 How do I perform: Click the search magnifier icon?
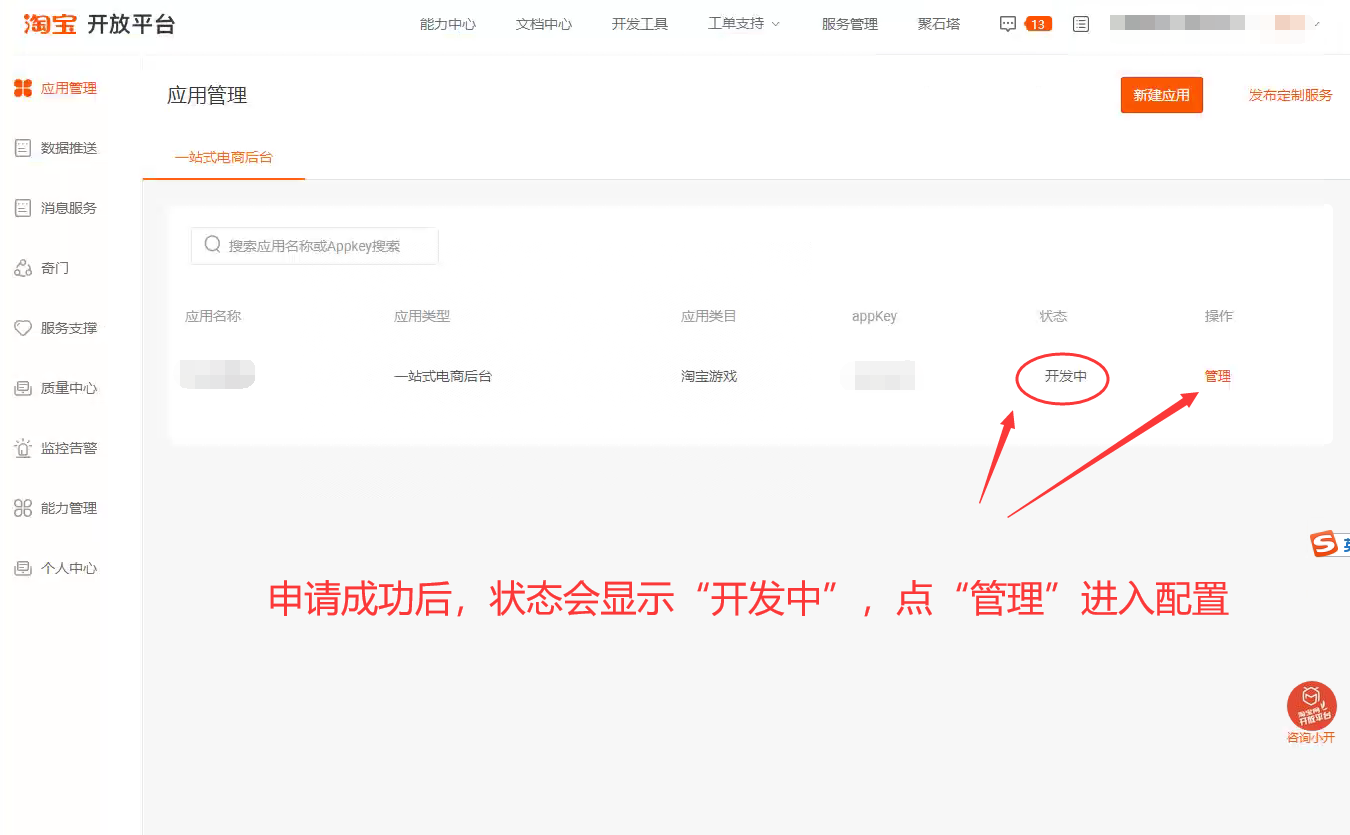(x=212, y=245)
